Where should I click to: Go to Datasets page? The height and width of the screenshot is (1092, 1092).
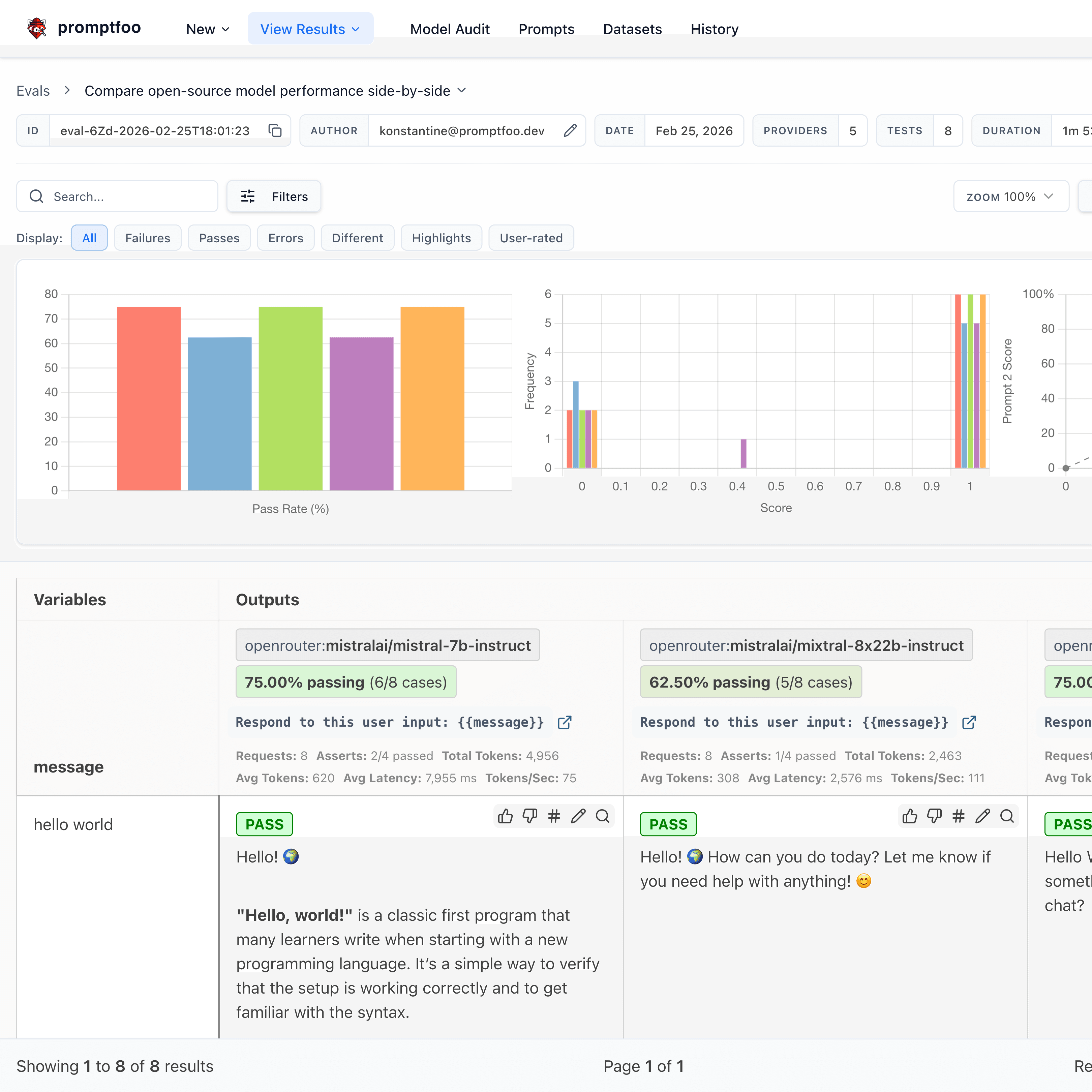[x=633, y=29]
